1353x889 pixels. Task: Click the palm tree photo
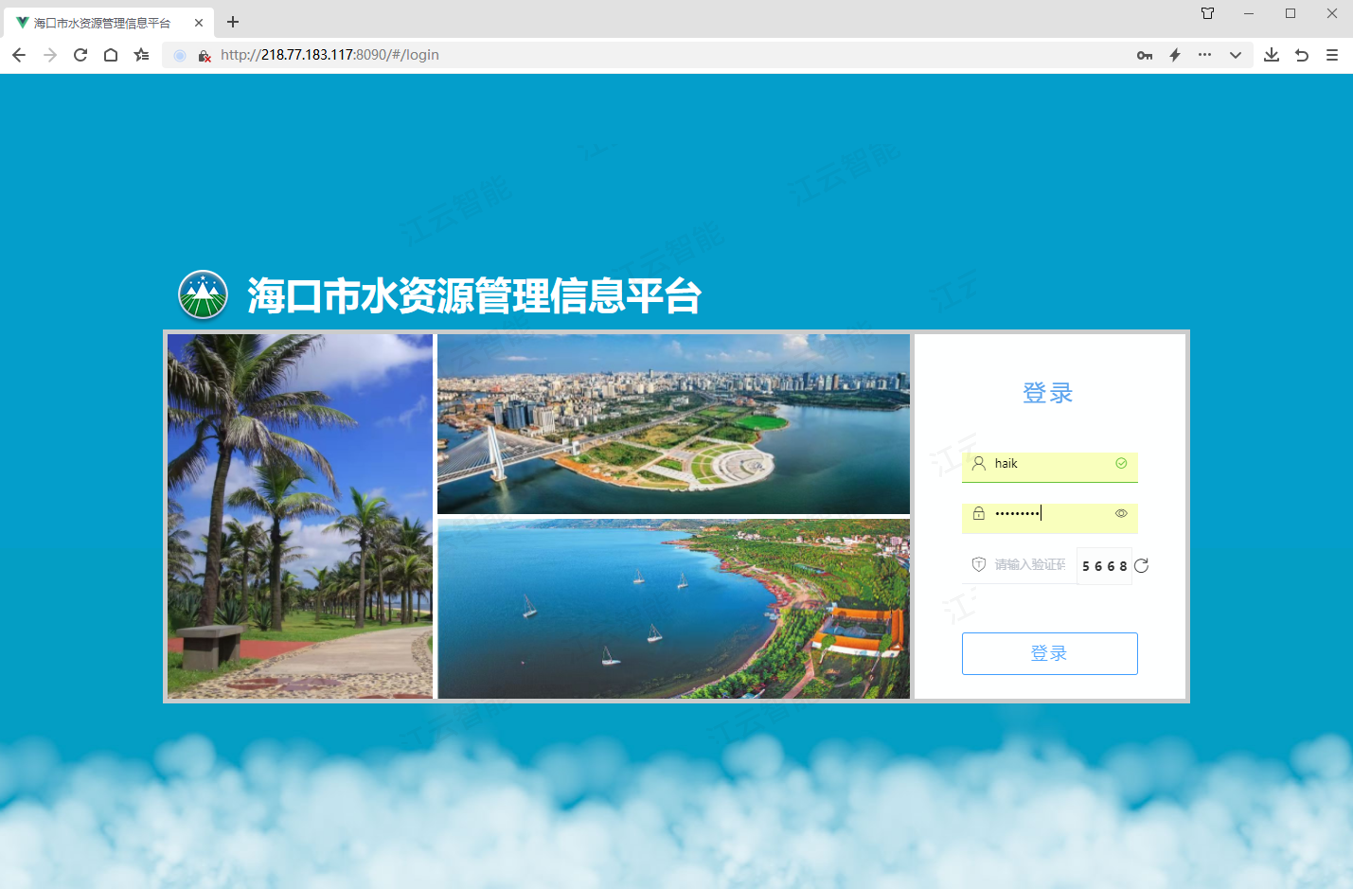click(300, 516)
